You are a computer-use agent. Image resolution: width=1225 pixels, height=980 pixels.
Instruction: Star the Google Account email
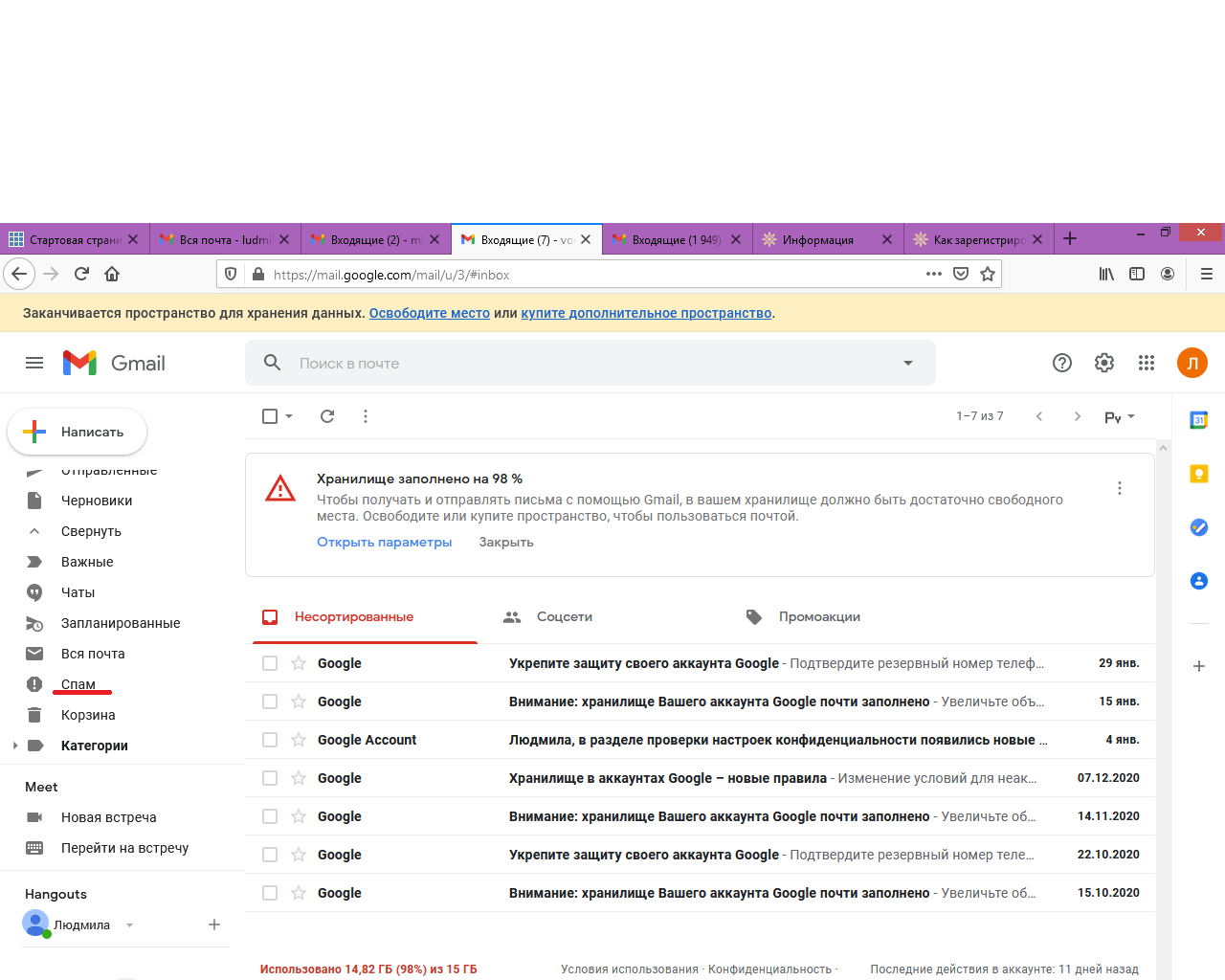coord(299,740)
